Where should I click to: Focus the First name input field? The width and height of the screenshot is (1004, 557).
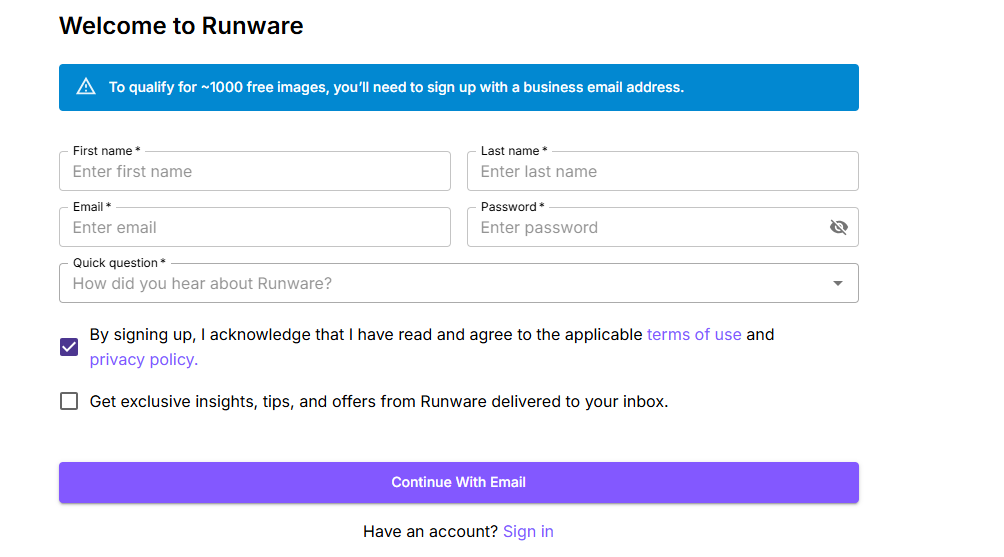coord(255,171)
